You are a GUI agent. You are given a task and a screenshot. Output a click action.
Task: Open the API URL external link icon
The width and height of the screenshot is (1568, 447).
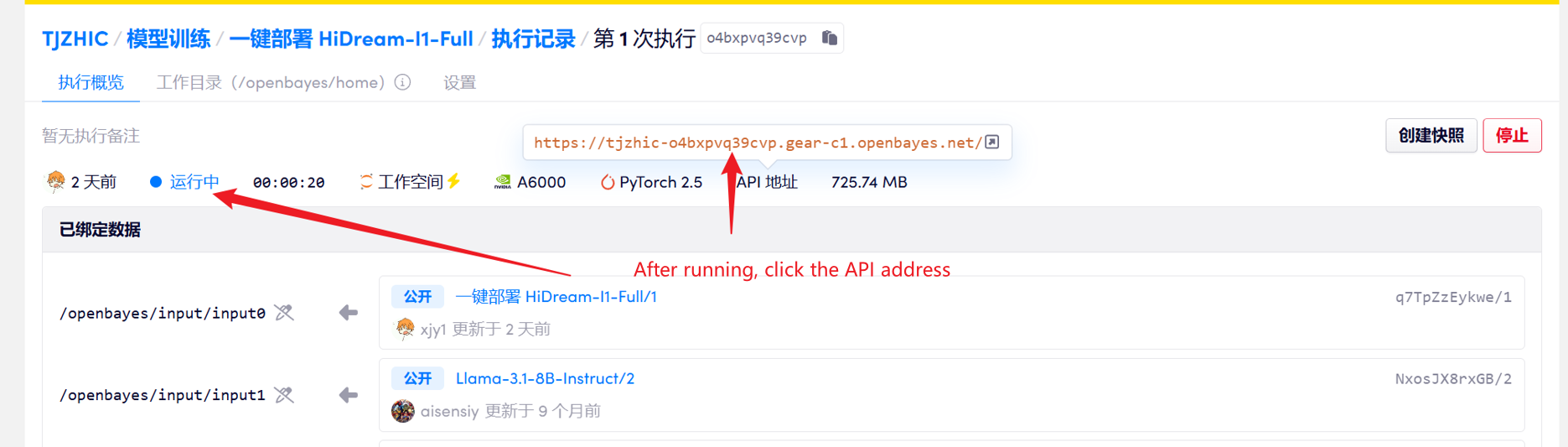[992, 142]
